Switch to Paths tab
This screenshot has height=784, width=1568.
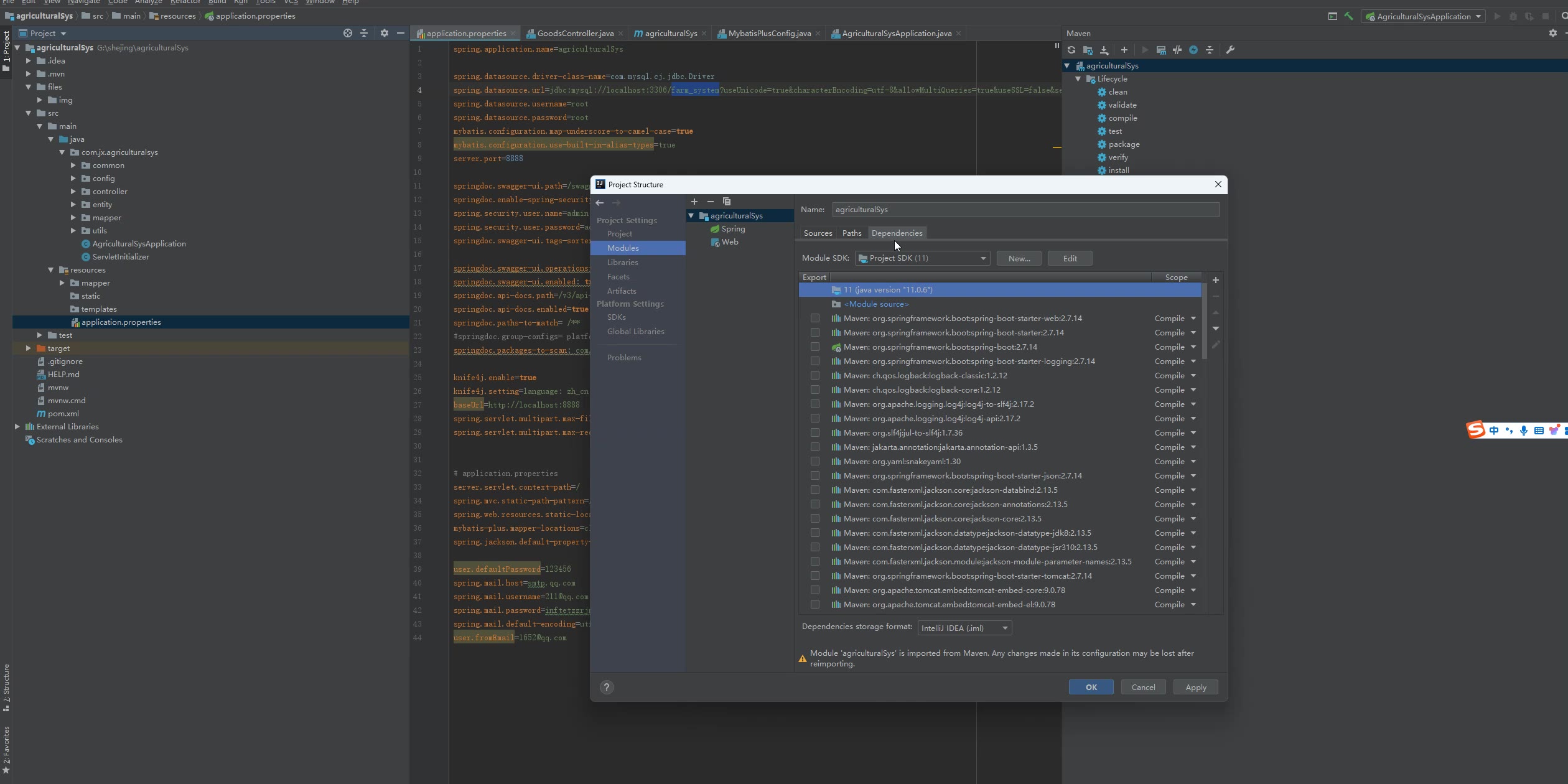tap(852, 233)
